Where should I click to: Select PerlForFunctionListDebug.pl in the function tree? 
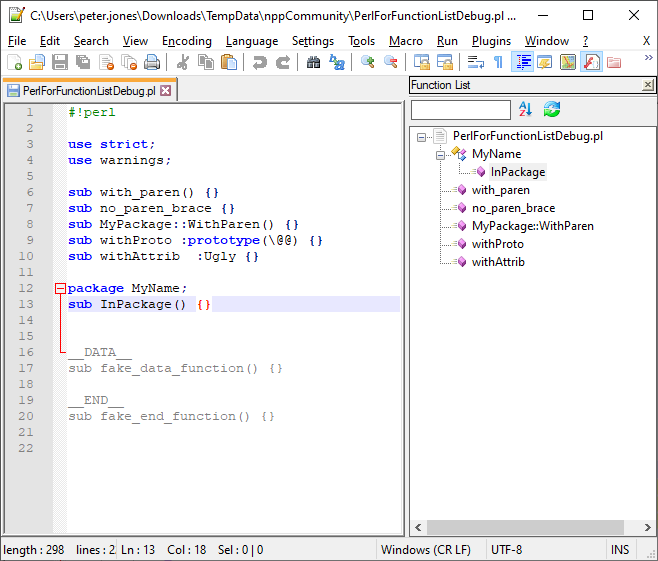point(527,136)
